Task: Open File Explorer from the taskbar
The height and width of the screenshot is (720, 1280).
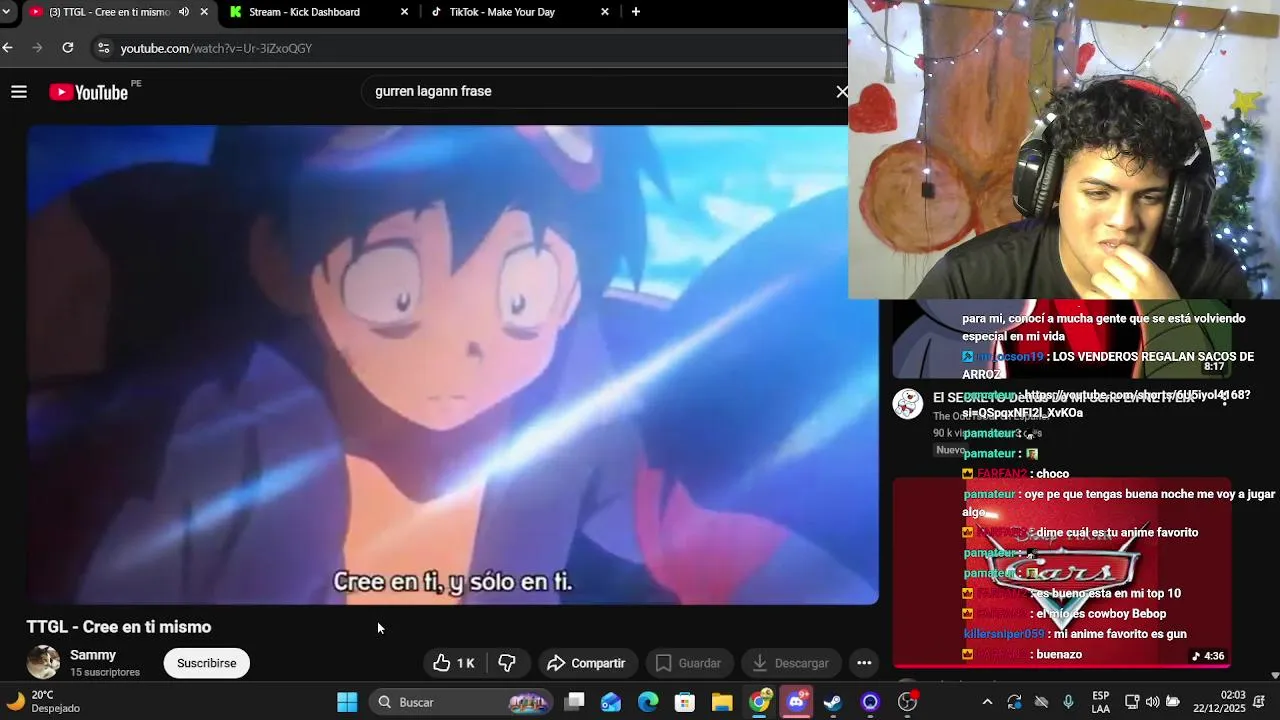Action: [722, 702]
